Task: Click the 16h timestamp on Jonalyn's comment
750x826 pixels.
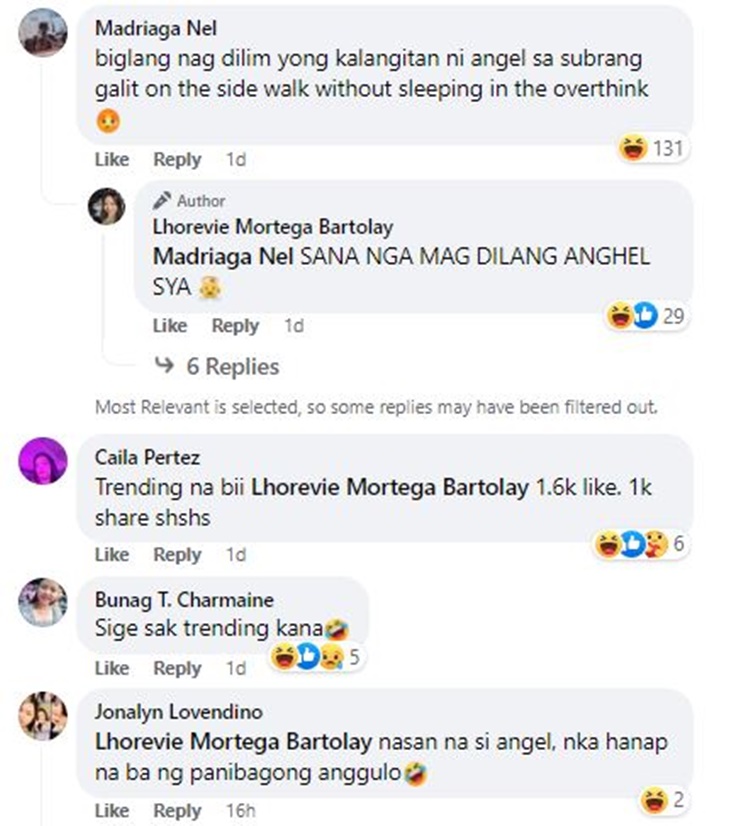Action: click(241, 810)
